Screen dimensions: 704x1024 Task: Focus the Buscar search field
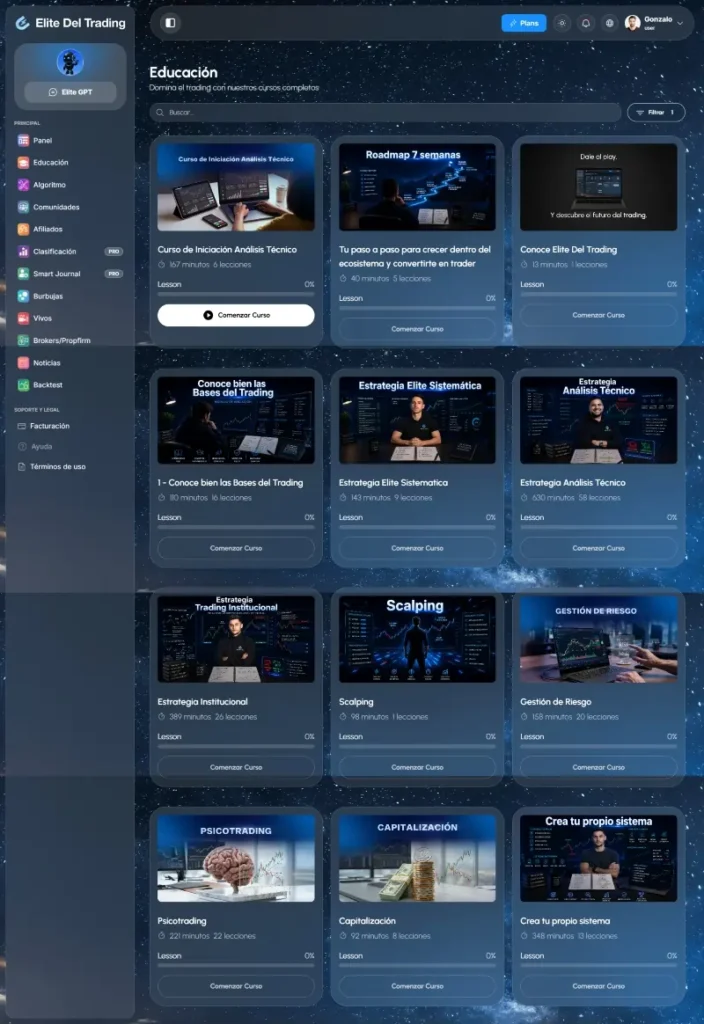coord(385,112)
